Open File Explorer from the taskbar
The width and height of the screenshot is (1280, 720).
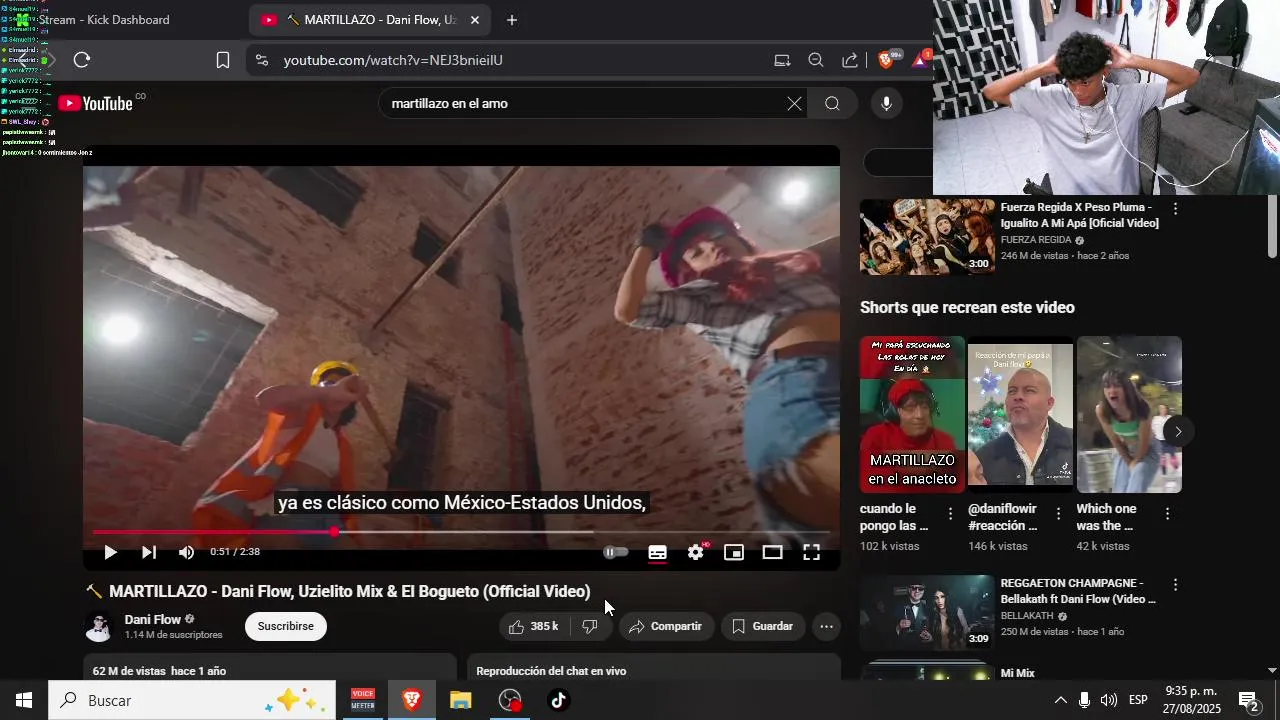tap(460, 700)
